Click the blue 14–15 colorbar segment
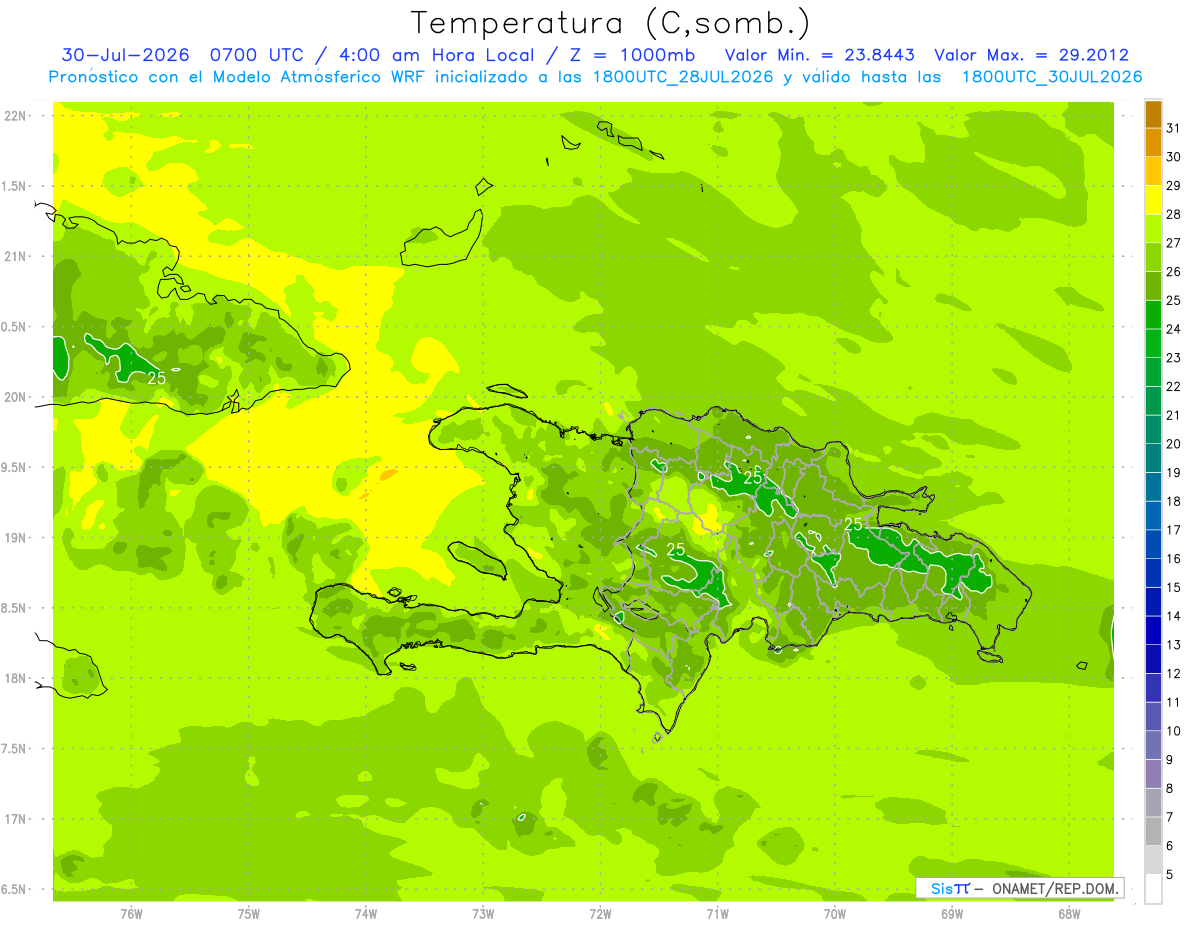Screen dimensions: 1200x927 (x=1153, y=602)
